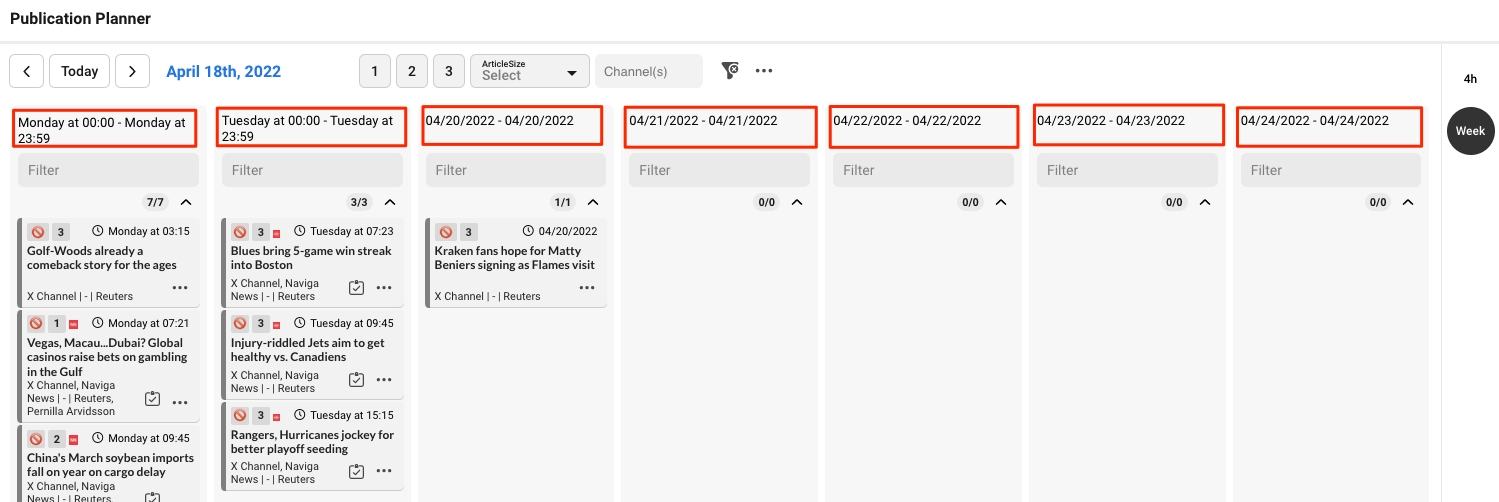This screenshot has width=1499, height=502.
Task: Collapse the Monday column article list
Action: tap(186, 202)
